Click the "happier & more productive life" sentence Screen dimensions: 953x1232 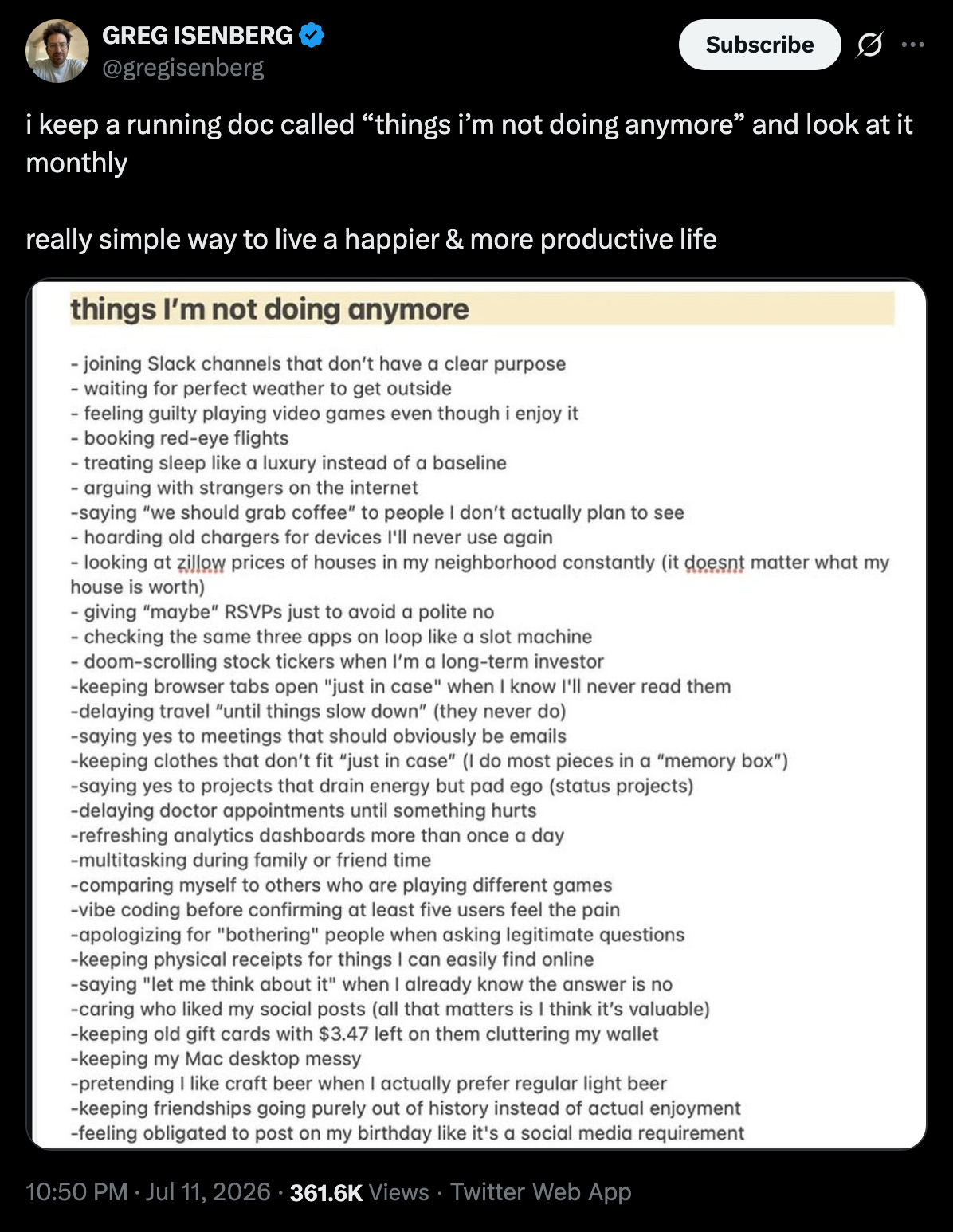(x=371, y=239)
